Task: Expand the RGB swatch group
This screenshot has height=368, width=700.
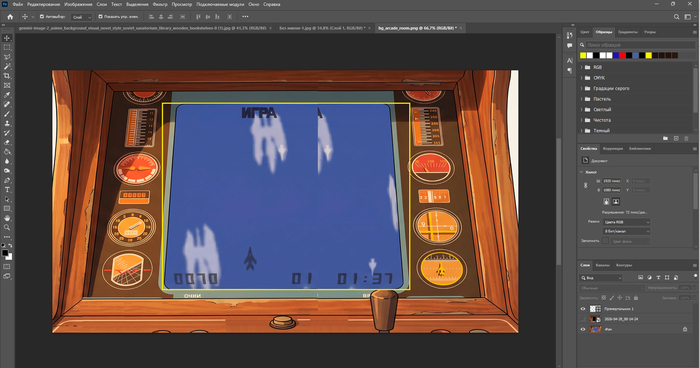Action: point(581,67)
